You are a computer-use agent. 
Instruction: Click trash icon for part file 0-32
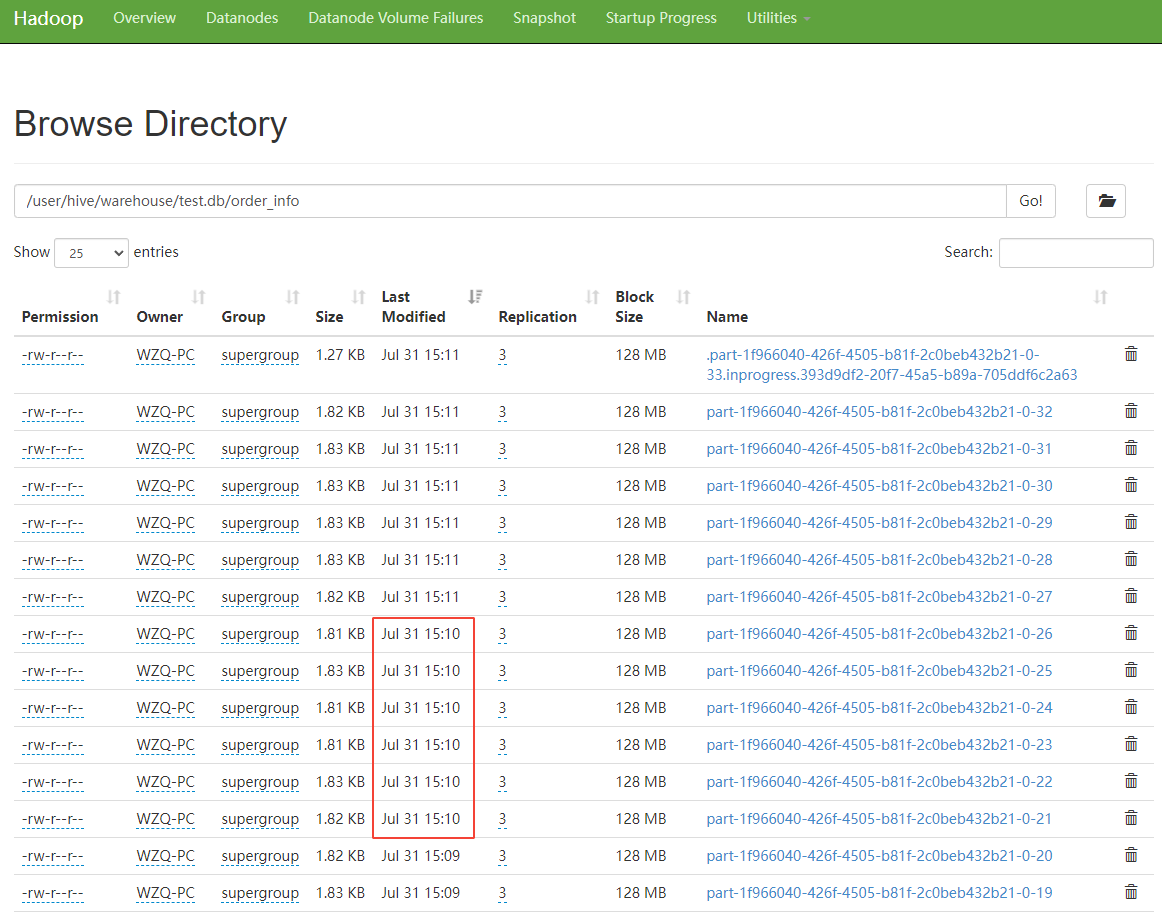click(1131, 411)
